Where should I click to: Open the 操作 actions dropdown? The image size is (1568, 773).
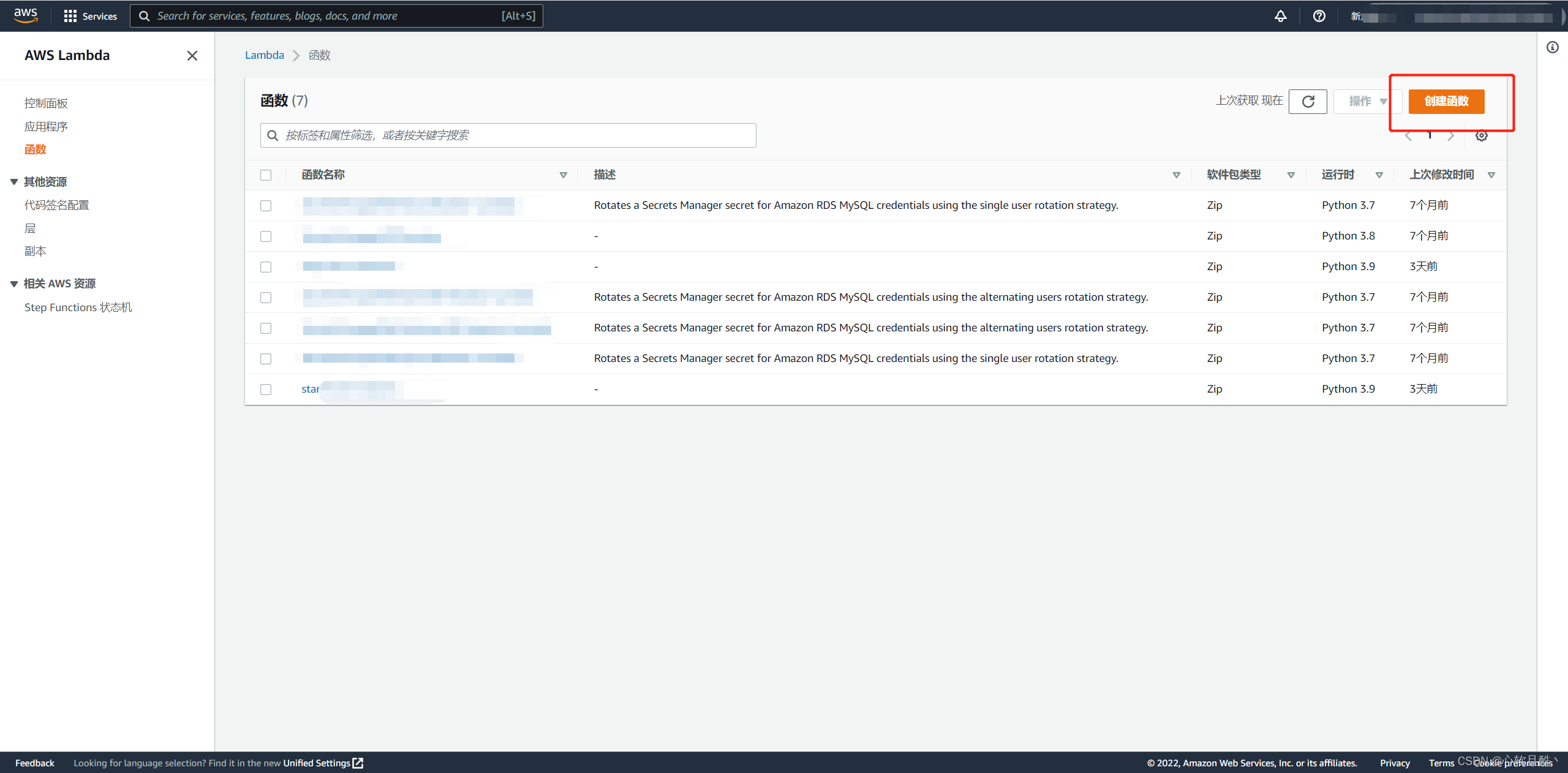[x=1367, y=101]
